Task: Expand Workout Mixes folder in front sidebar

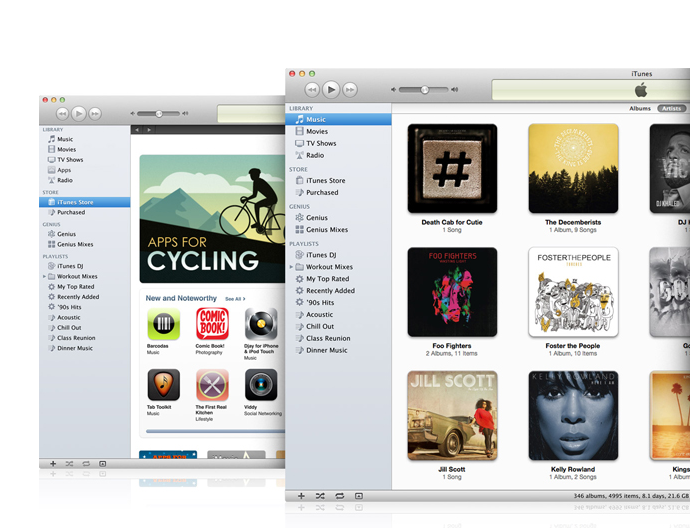Action: click(291, 267)
